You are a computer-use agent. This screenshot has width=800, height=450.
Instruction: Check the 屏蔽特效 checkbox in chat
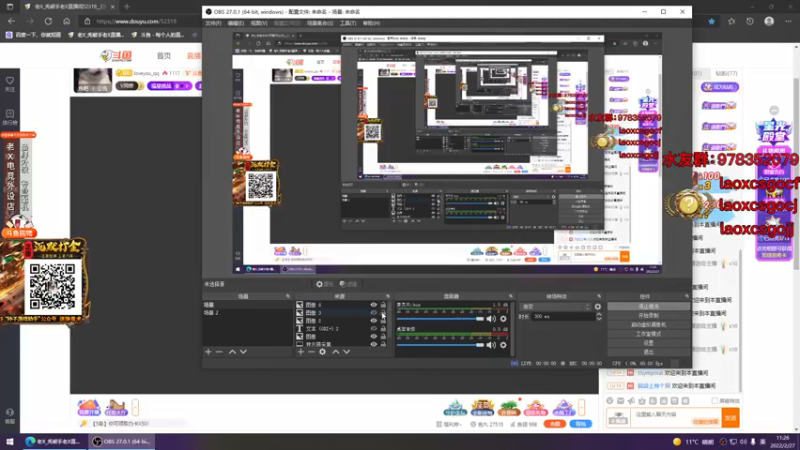click(x=714, y=401)
